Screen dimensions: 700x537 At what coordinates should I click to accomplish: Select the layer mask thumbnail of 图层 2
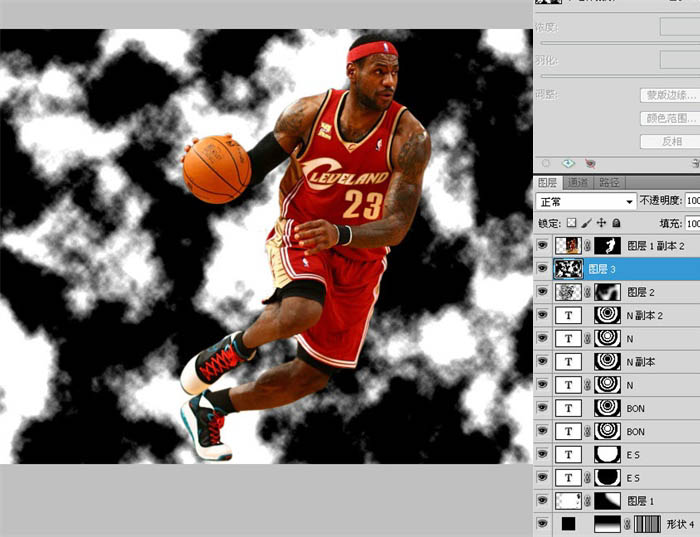(608, 292)
